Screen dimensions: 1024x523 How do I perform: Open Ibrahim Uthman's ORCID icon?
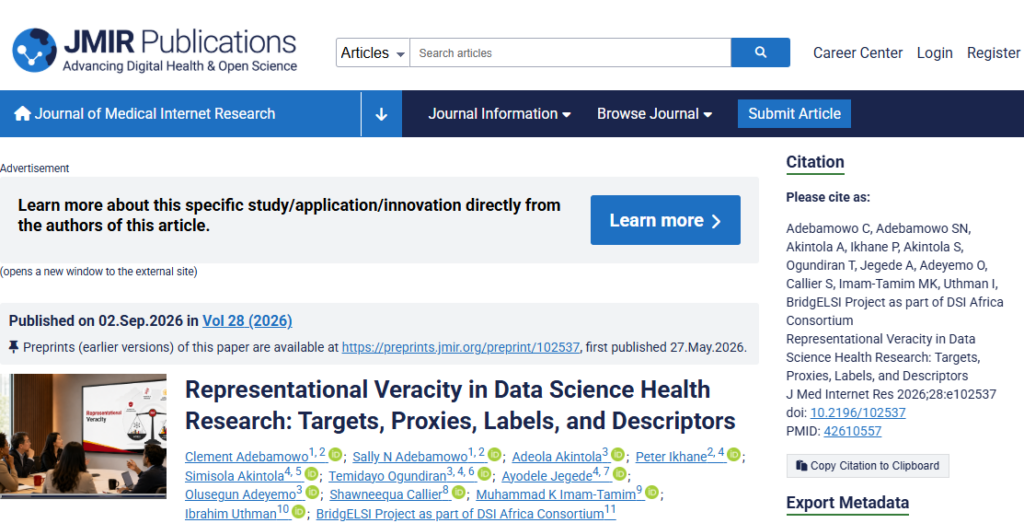[x=298, y=511]
